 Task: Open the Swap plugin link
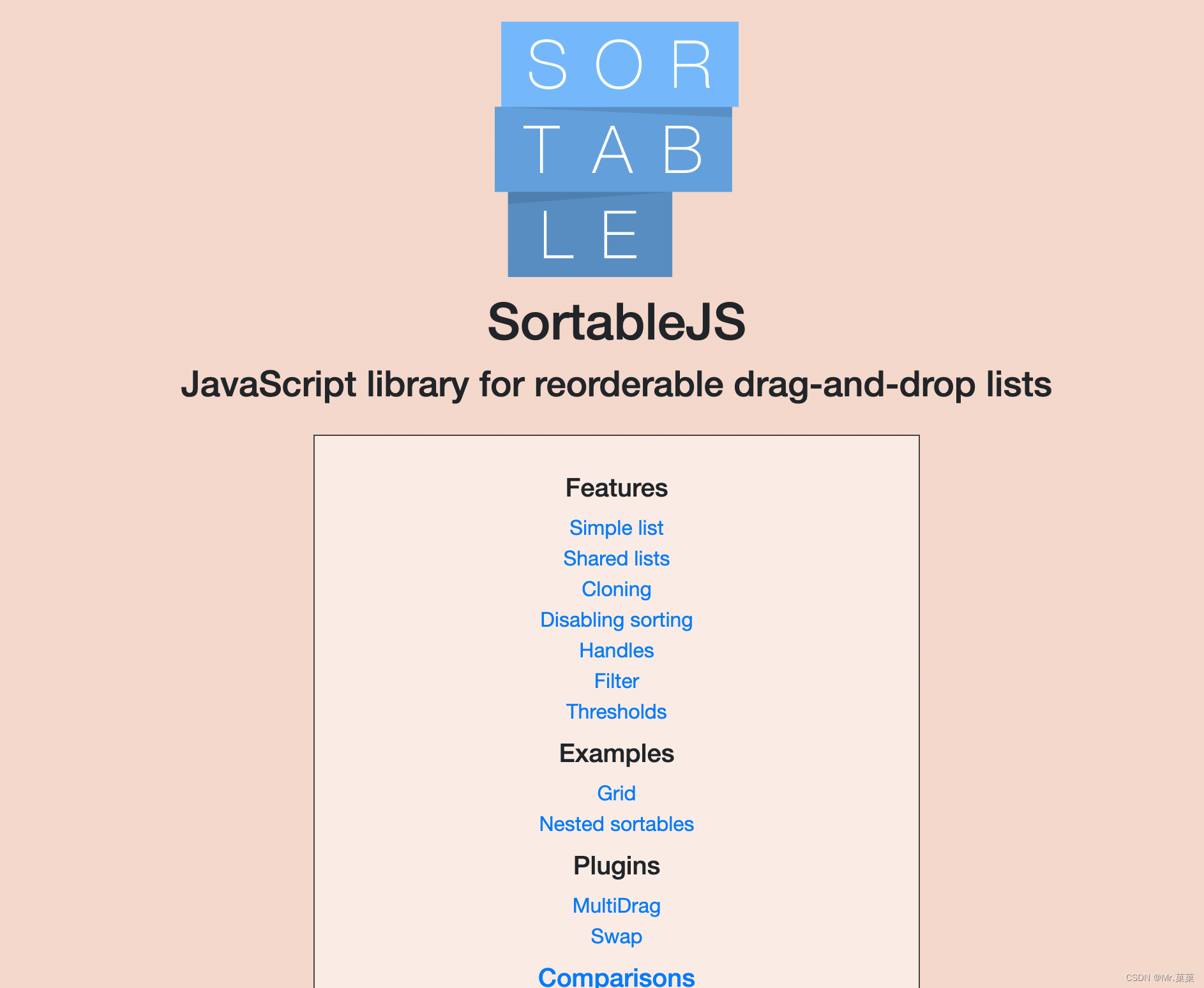(616, 936)
